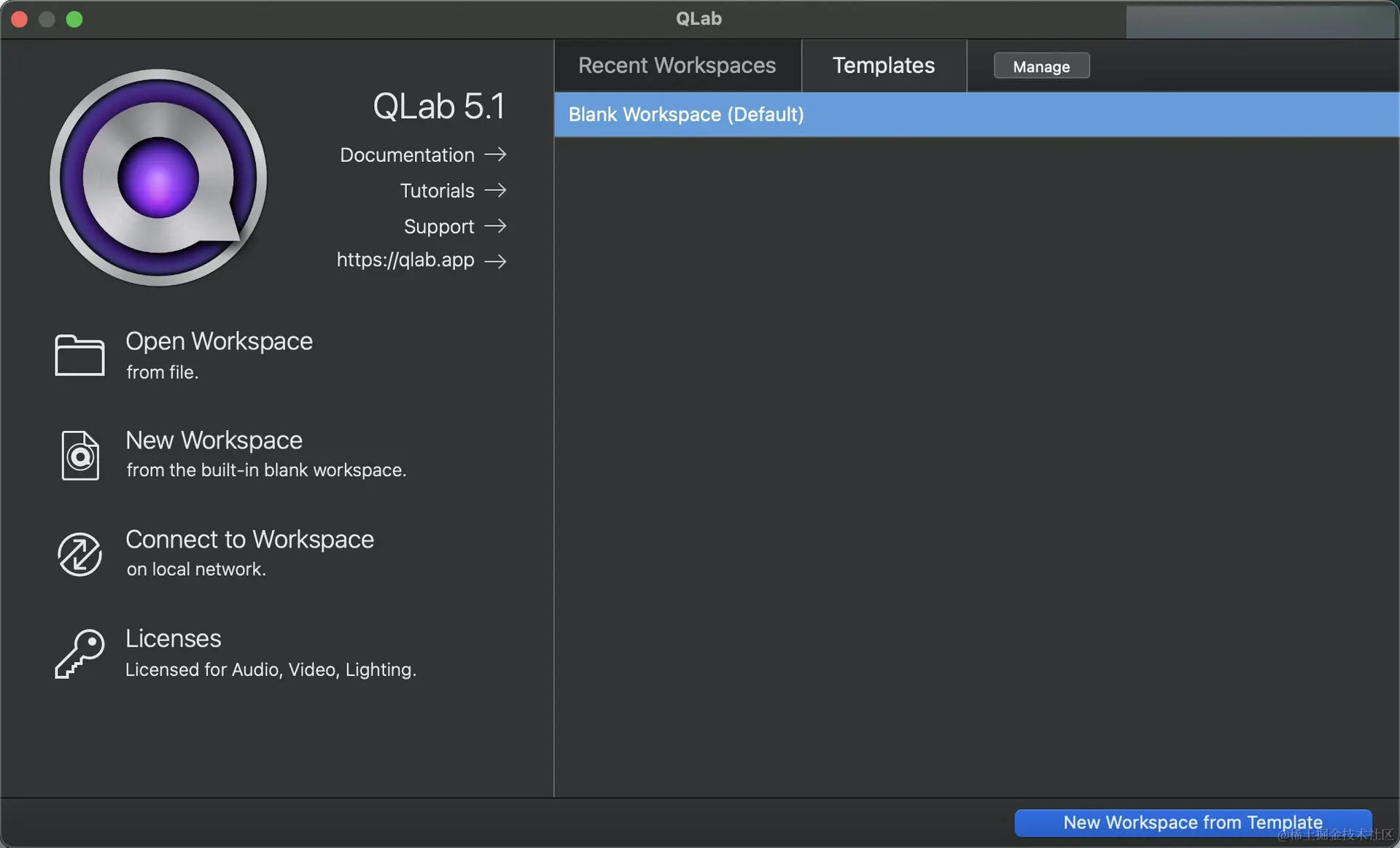The image size is (1400, 848).
Task: Click the Open Workspace folder icon
Action: (79, 355)
